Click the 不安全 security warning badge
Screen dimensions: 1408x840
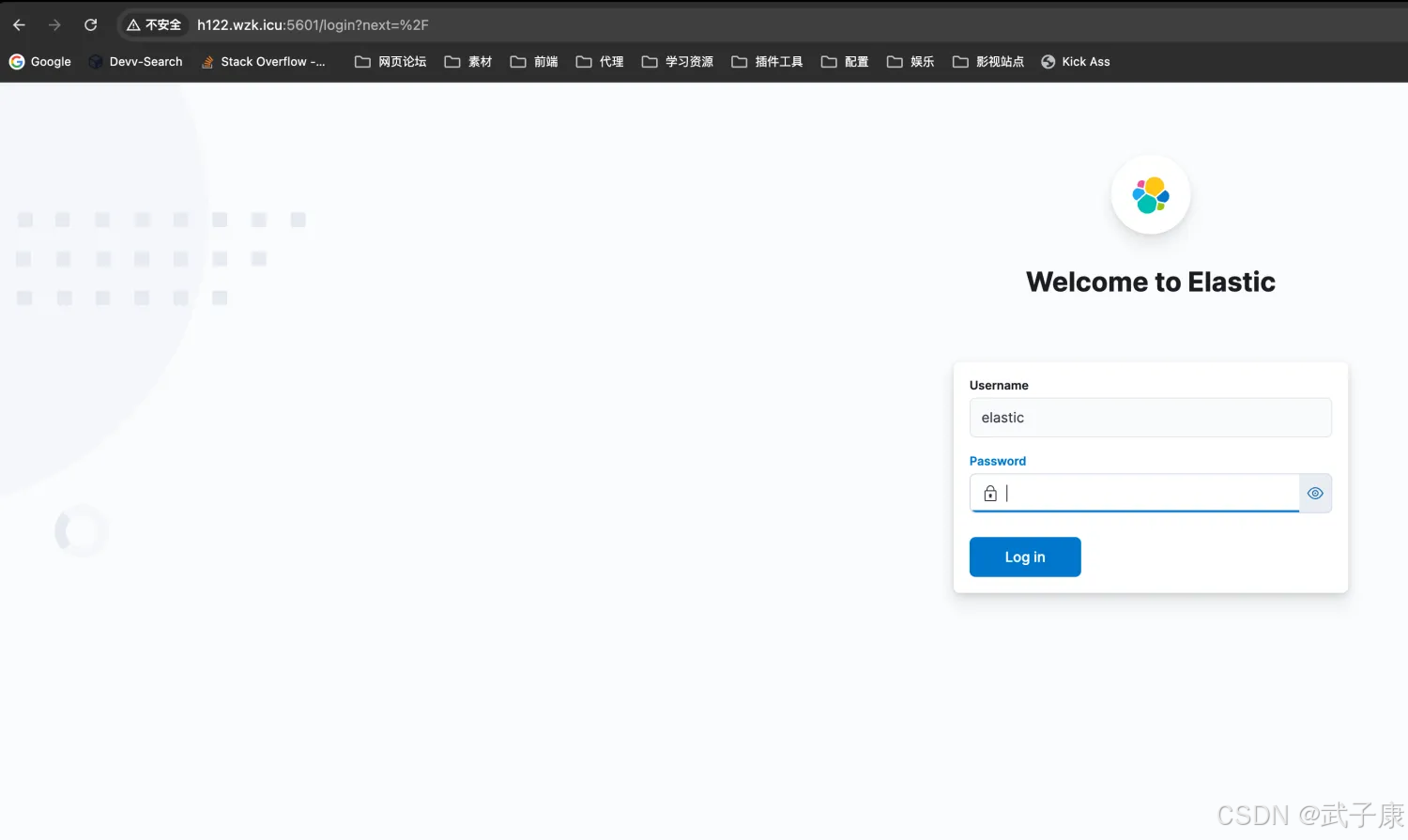coord(154,25)
